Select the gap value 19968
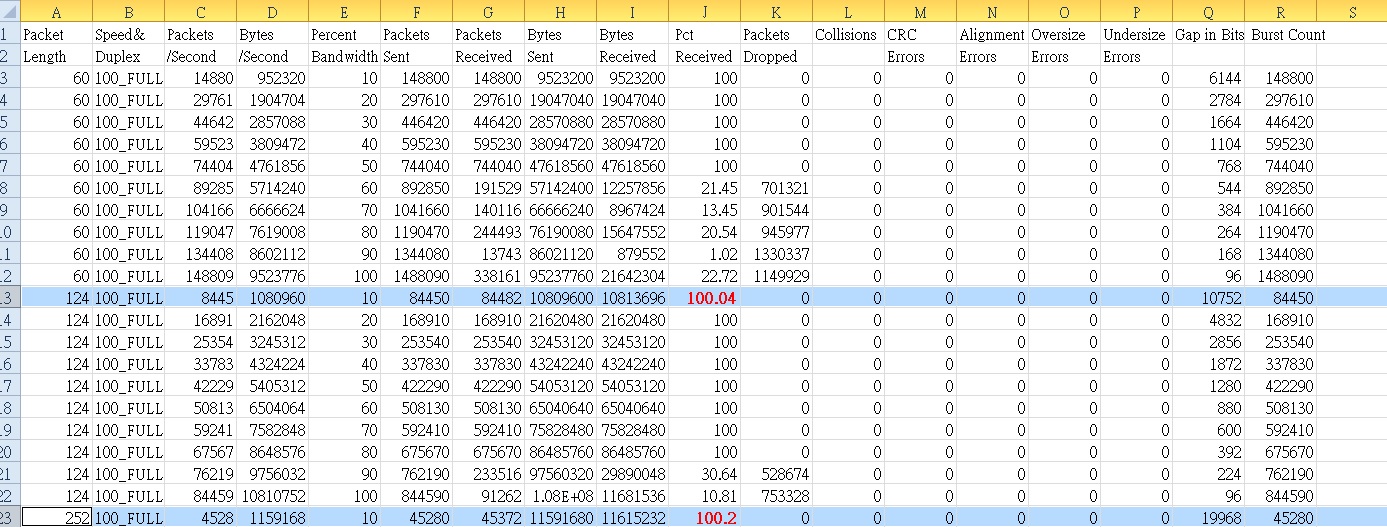Image resolution: width=1387 pixels, height=527 pixels. click(x=1208, y=518)
